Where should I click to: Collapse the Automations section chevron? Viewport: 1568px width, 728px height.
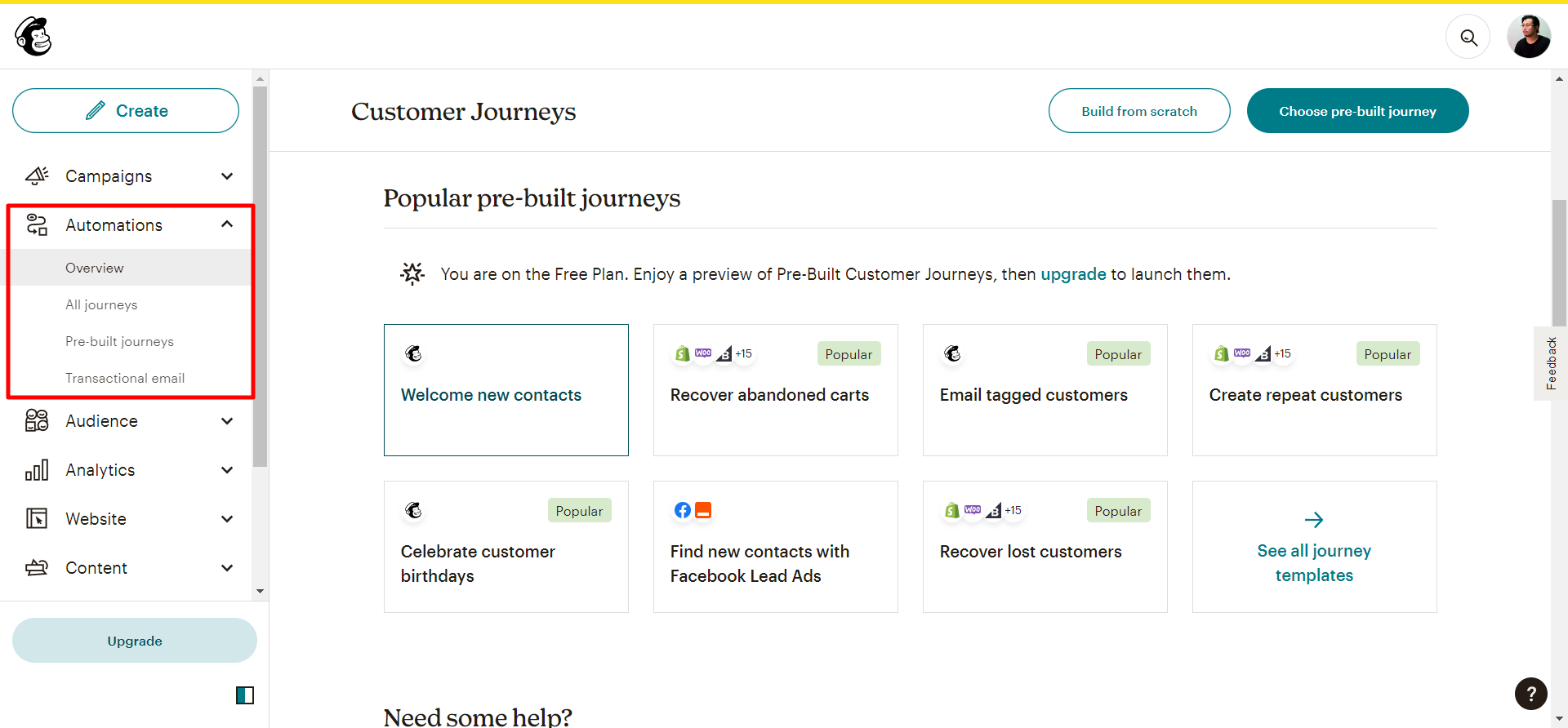[227, 224]
